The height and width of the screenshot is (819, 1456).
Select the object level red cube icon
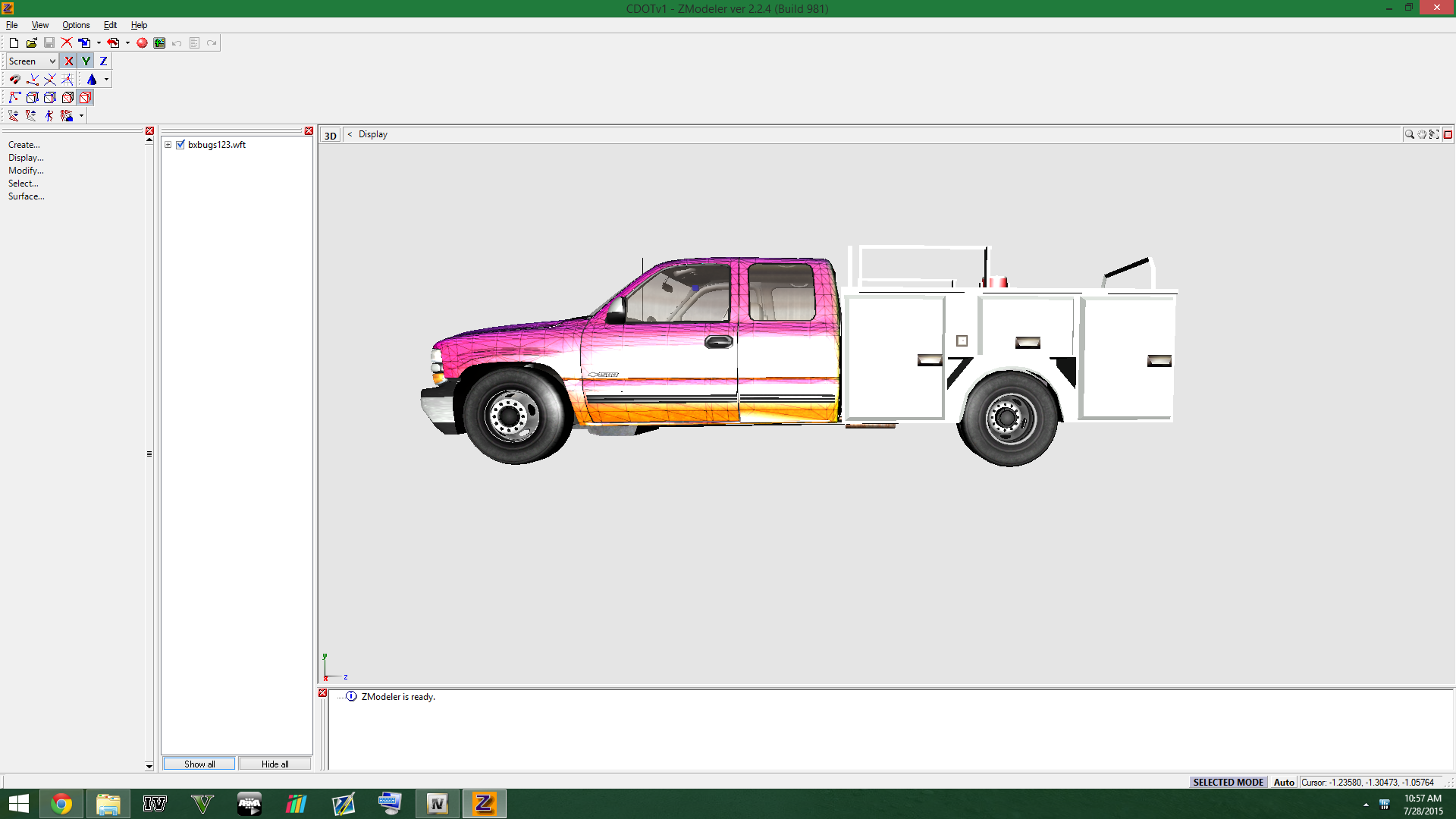pos(85,98)
